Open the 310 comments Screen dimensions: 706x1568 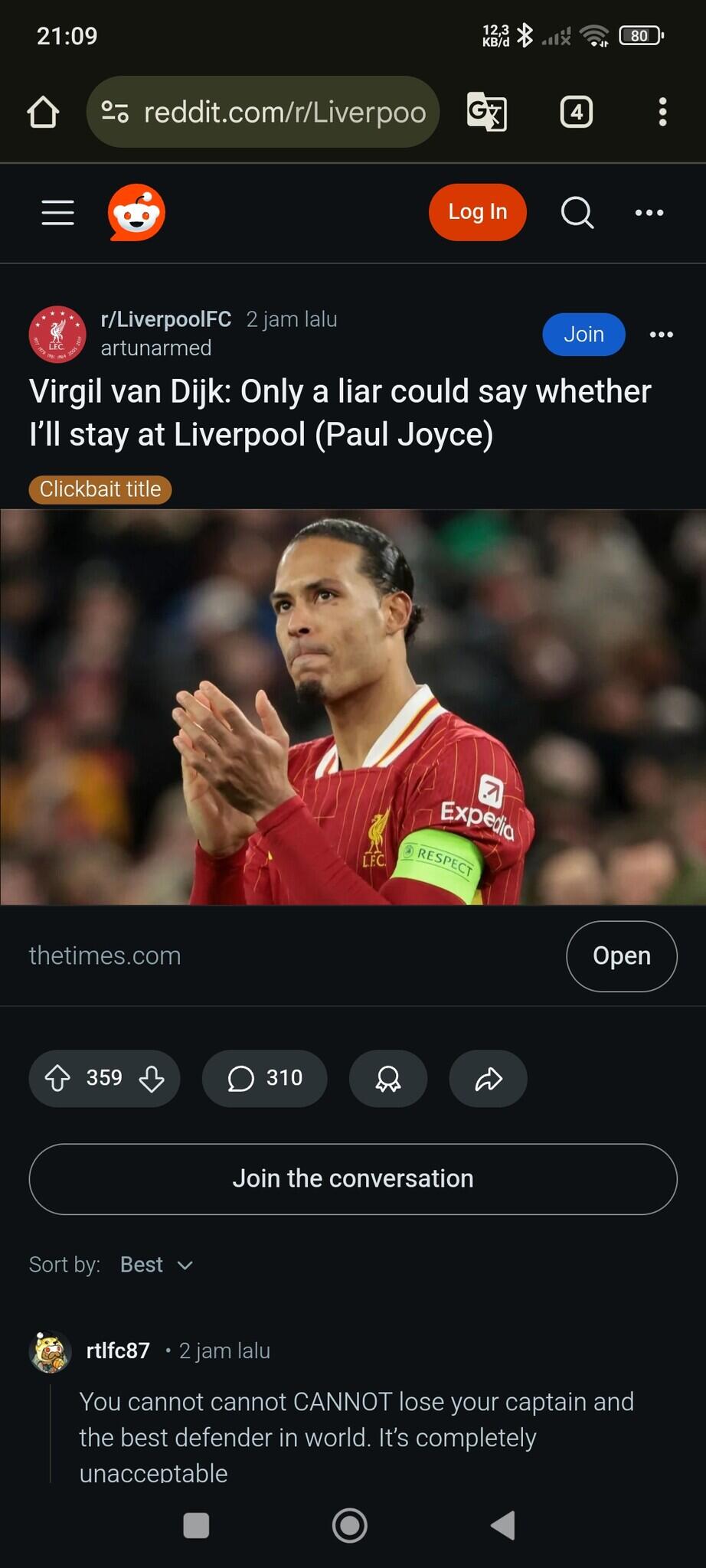[x=264, y=1078]
